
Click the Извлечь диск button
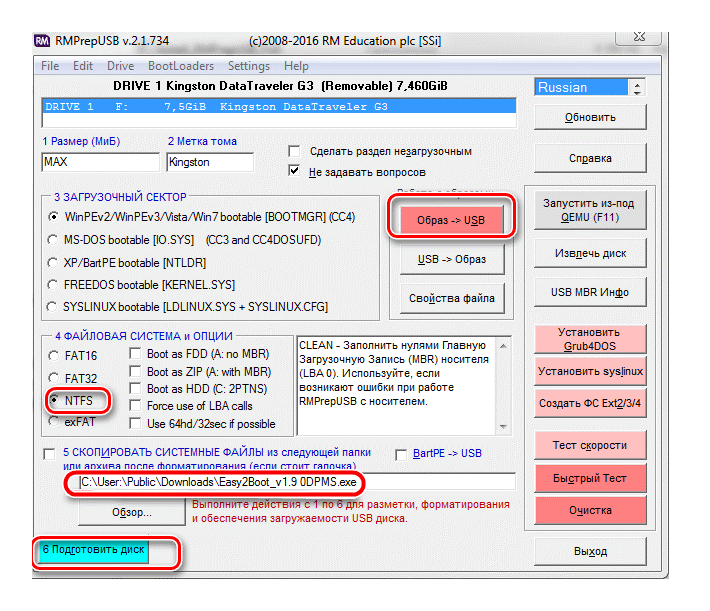tap(590, 253)
